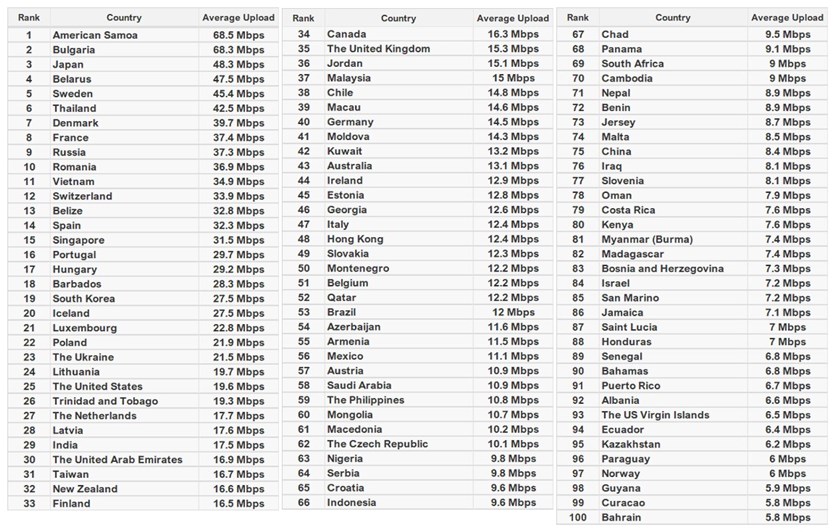Click on Trinidad and Tobago cell
Image resolution: width=835 pixels, height=532 pixels.
pyautogui.click(x=105, y=401)
